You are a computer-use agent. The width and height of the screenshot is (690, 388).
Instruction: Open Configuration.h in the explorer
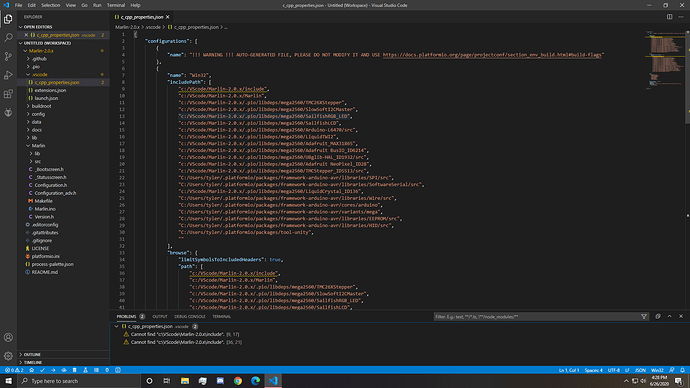click(x=51, y=185)
